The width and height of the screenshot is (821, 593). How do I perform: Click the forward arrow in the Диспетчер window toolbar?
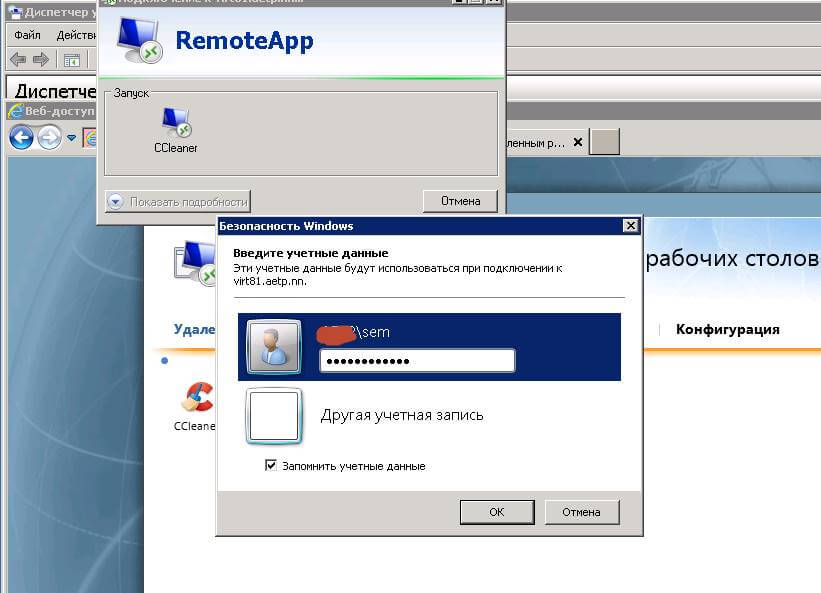[40, 59]
